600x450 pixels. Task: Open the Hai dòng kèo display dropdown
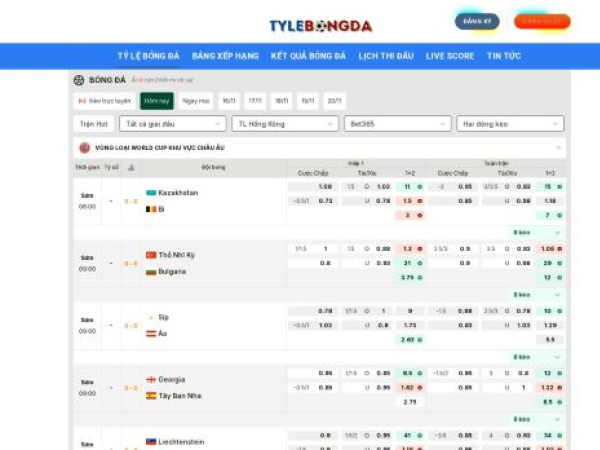[x=510, y=124]
